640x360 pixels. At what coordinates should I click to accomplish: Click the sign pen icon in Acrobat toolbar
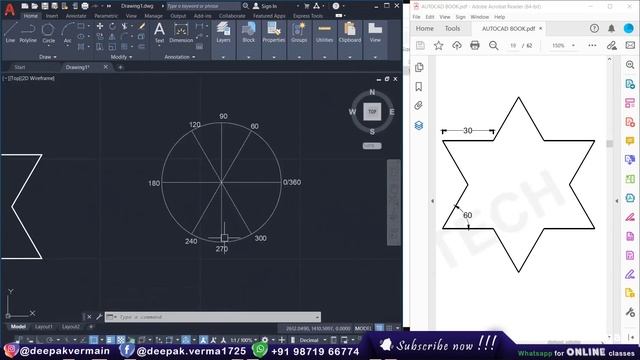611,45
